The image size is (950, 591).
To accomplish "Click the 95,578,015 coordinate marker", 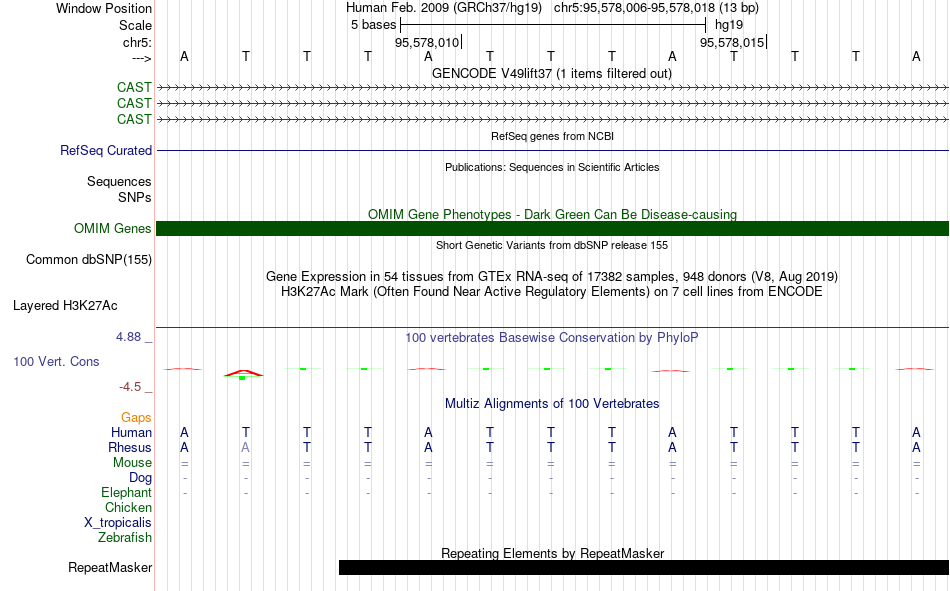I will pos(732,42).
